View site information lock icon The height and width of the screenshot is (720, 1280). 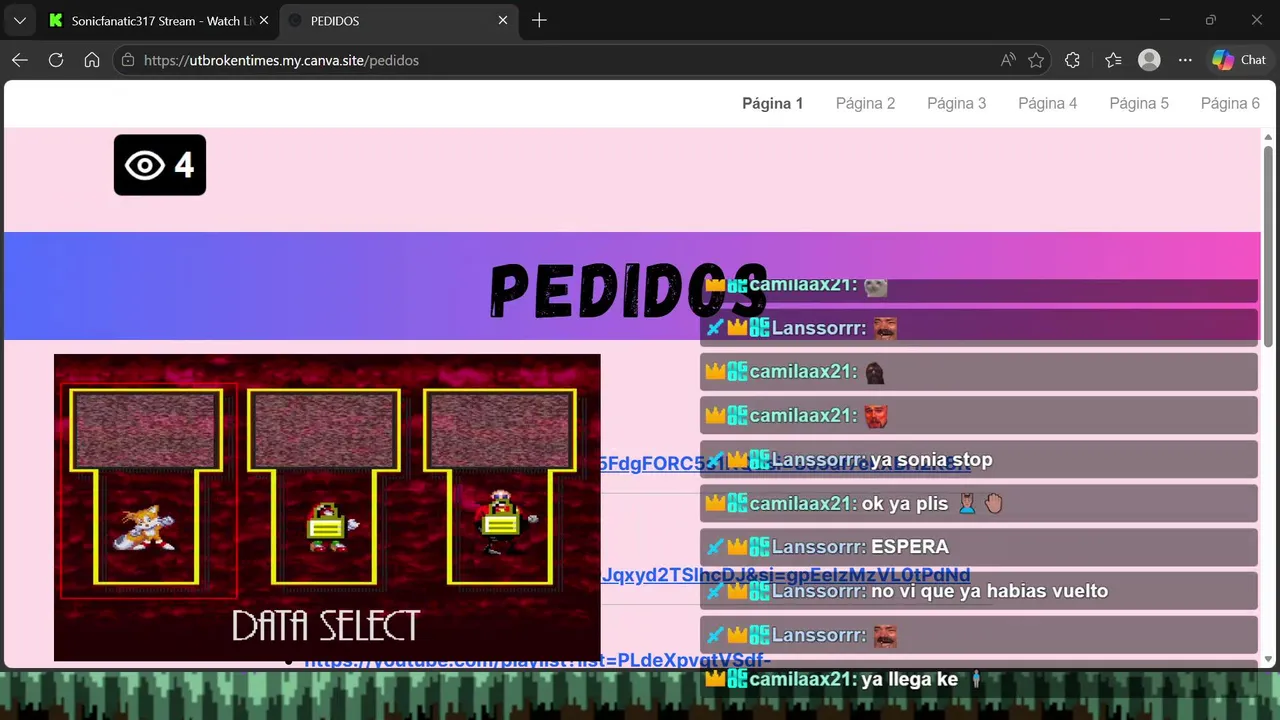(x=127, y=60)
